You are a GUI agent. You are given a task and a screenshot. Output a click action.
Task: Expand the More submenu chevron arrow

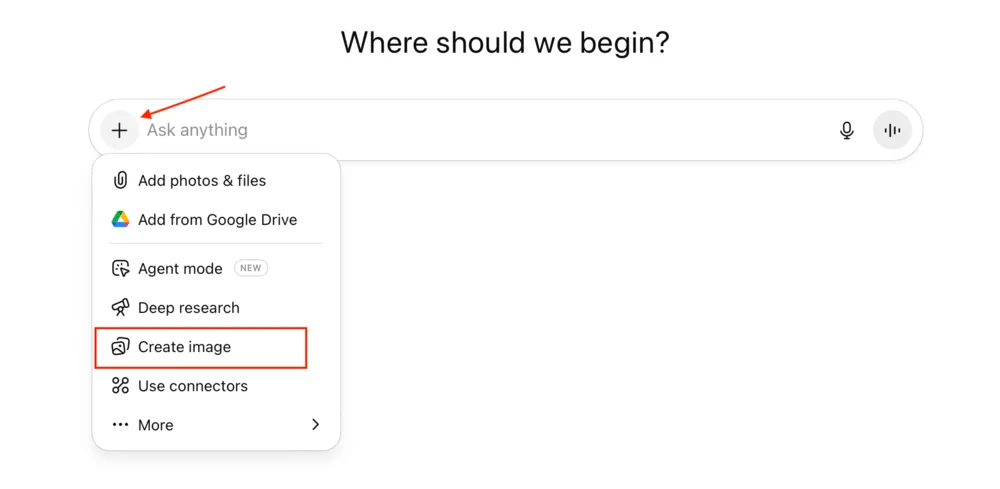315,425
